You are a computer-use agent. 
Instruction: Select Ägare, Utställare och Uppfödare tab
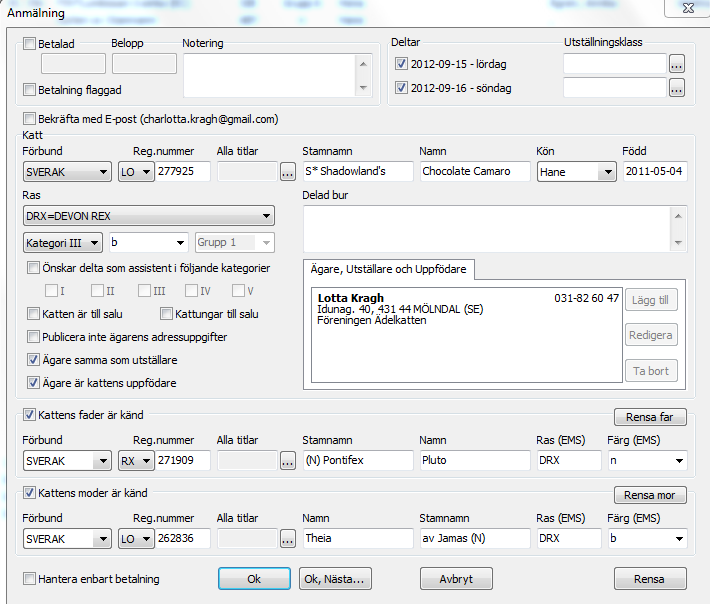coord(389,269)
